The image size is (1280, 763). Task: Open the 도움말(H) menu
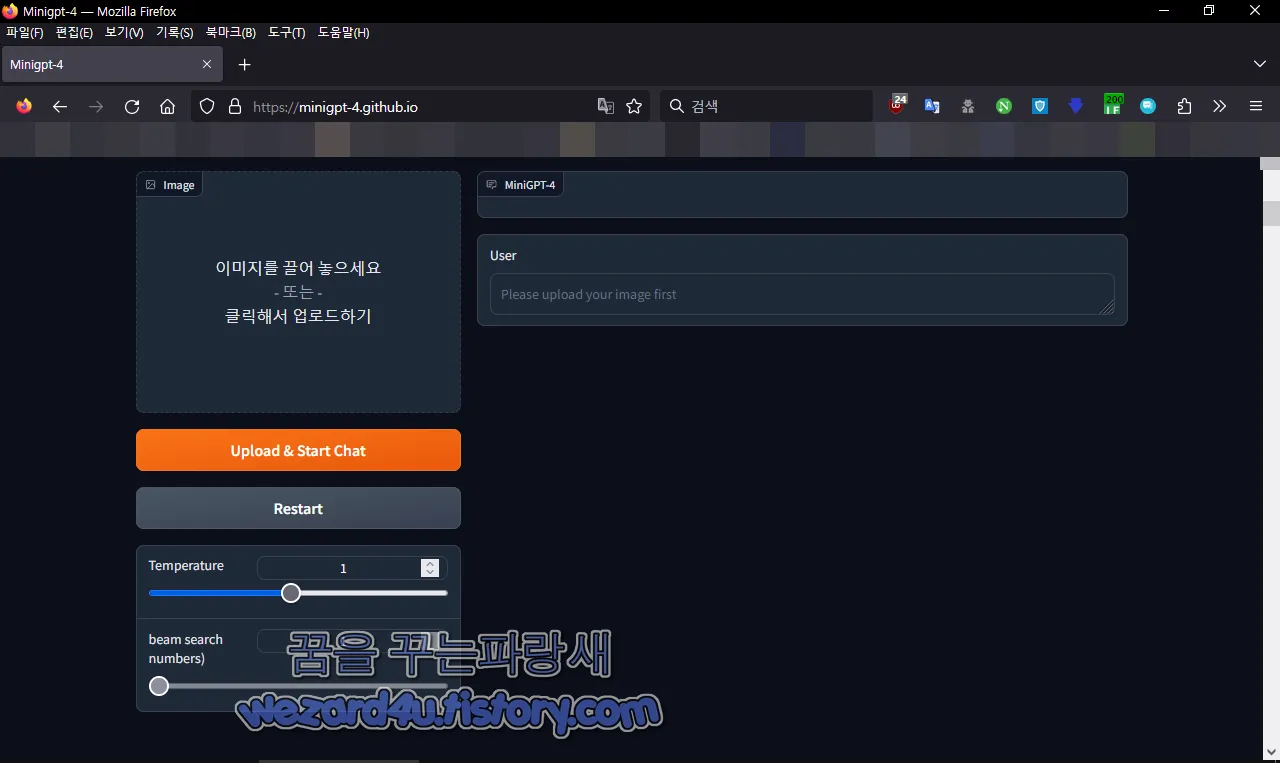[x=344, y=33]
